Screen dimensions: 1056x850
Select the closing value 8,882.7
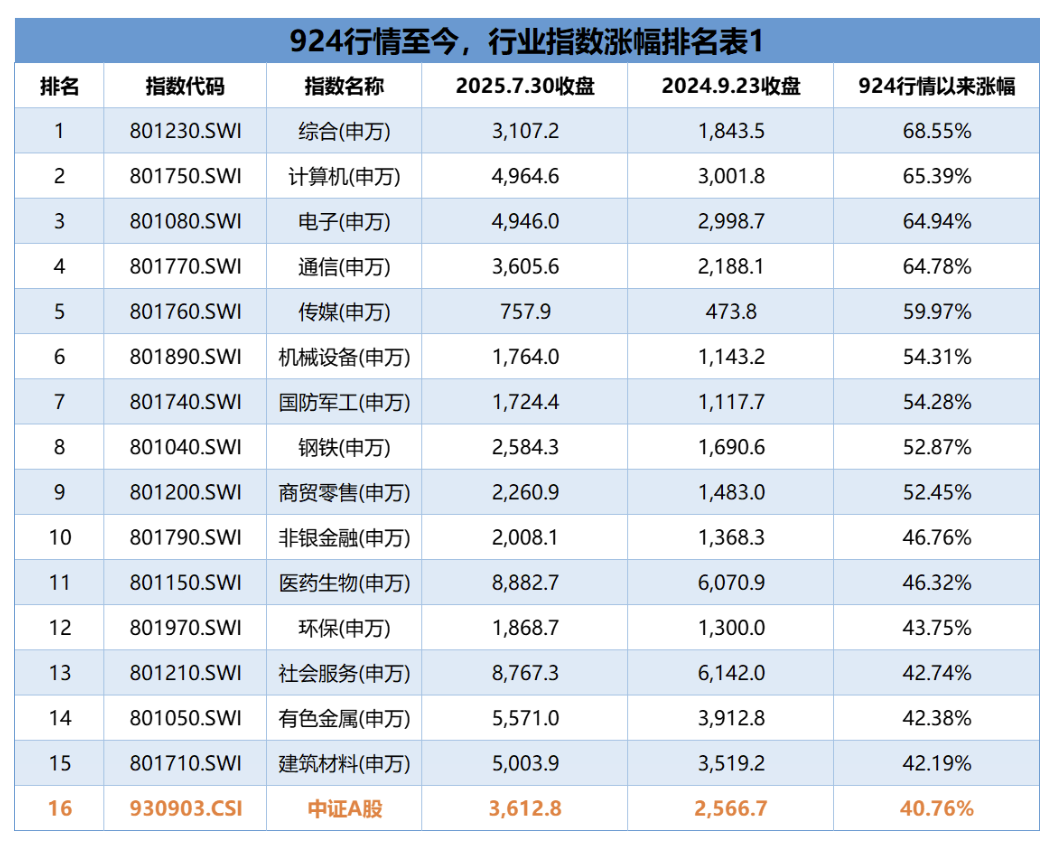tap(525, 582)
